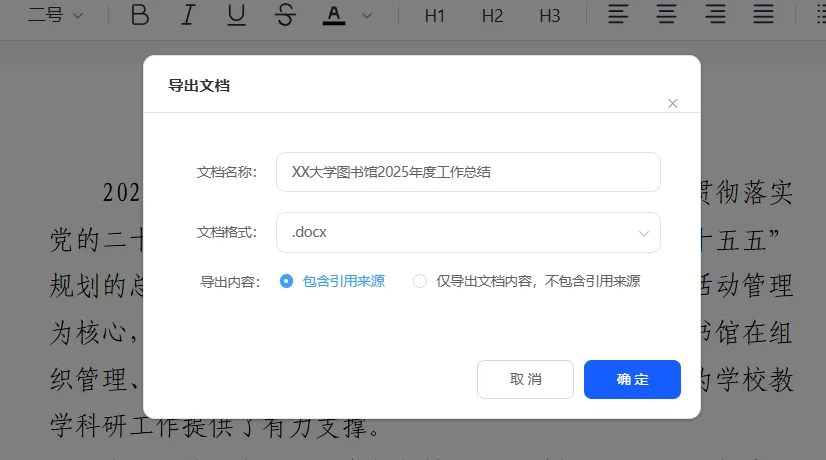Click the 文档名称 input field
Image resolution: width=826 pixels, height=460 pixels.
[468, 172]
